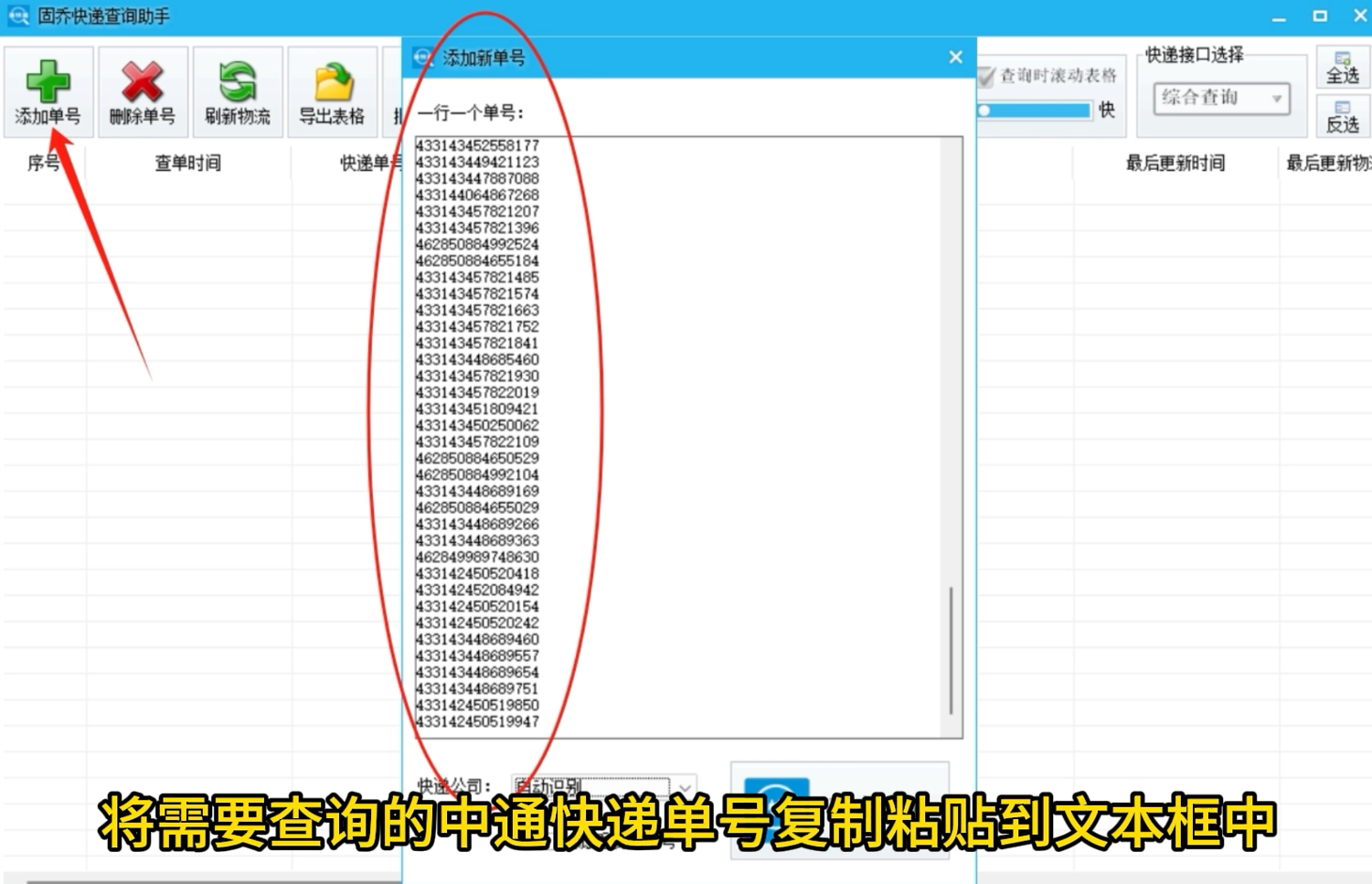This screenshot has height=884, width=1372.
Task: Click tracking number 433143450250062
Action: tap(477, 425)
